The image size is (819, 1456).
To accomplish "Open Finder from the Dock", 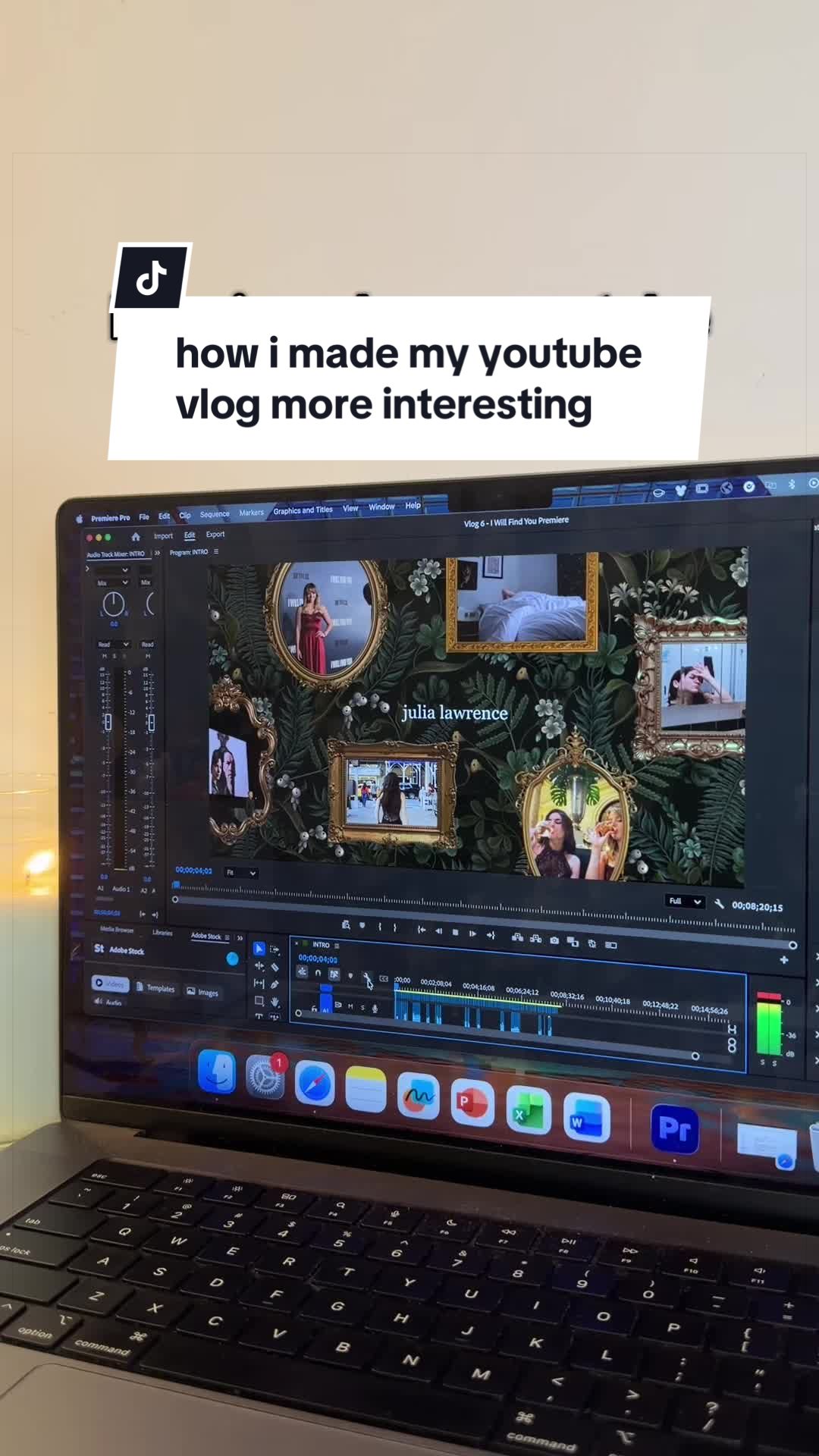I will [x=217, y=1072].
